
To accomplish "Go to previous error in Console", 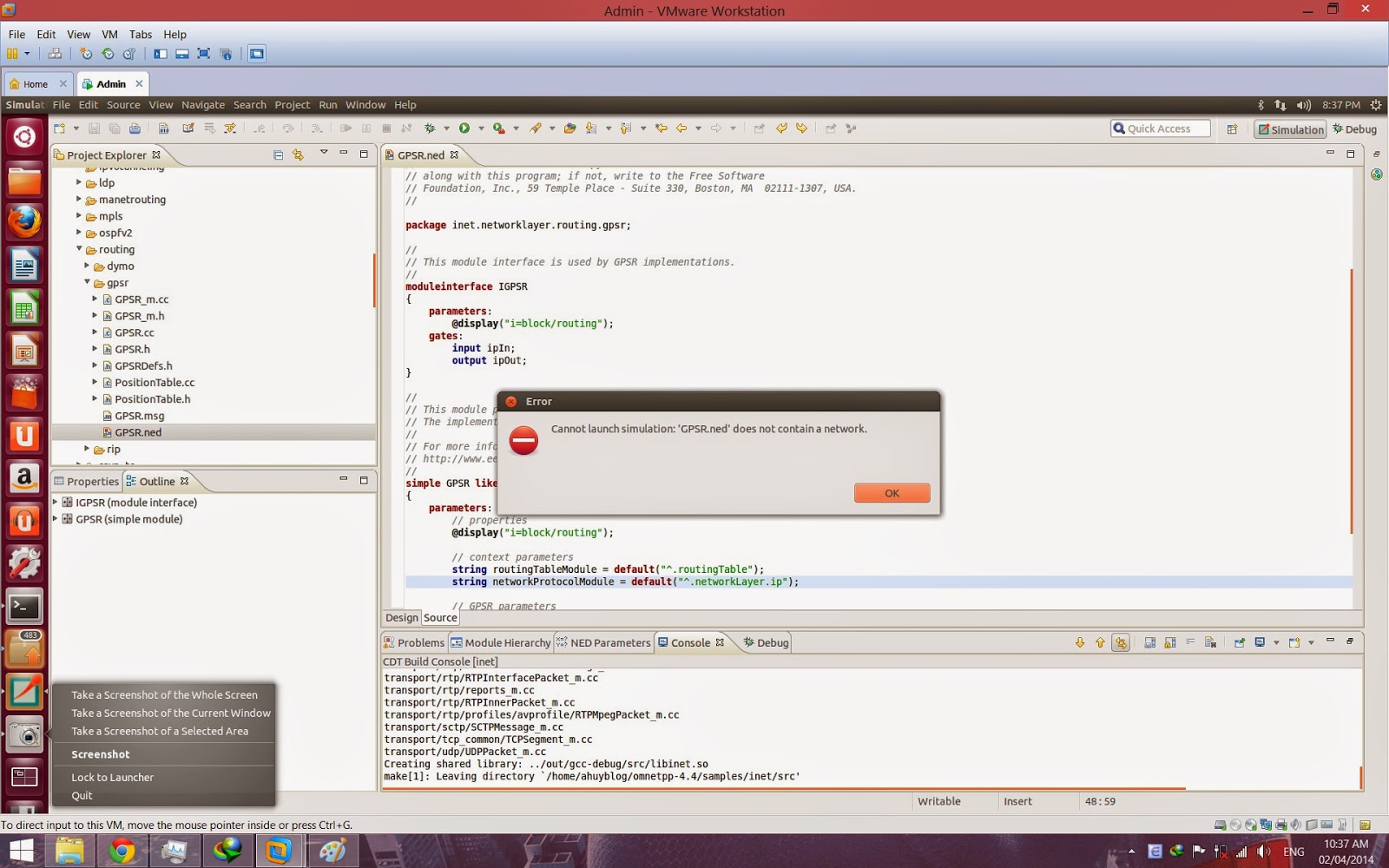I will [1100, 642].
